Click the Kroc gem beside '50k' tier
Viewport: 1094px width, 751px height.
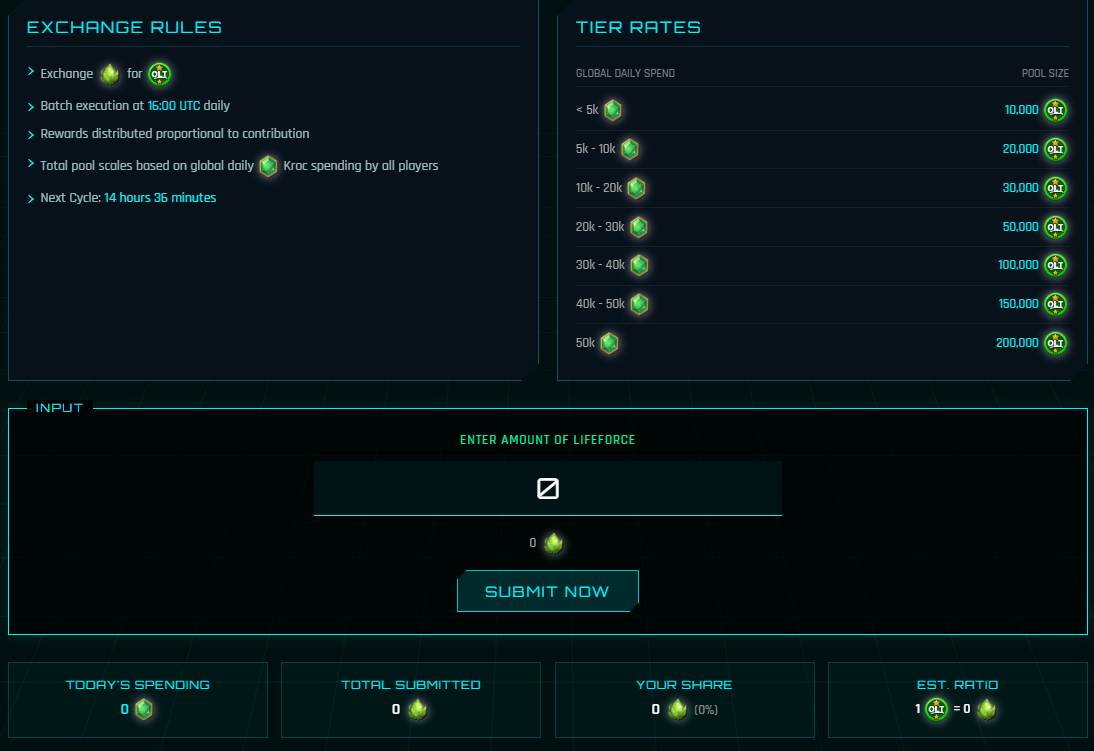609,343
